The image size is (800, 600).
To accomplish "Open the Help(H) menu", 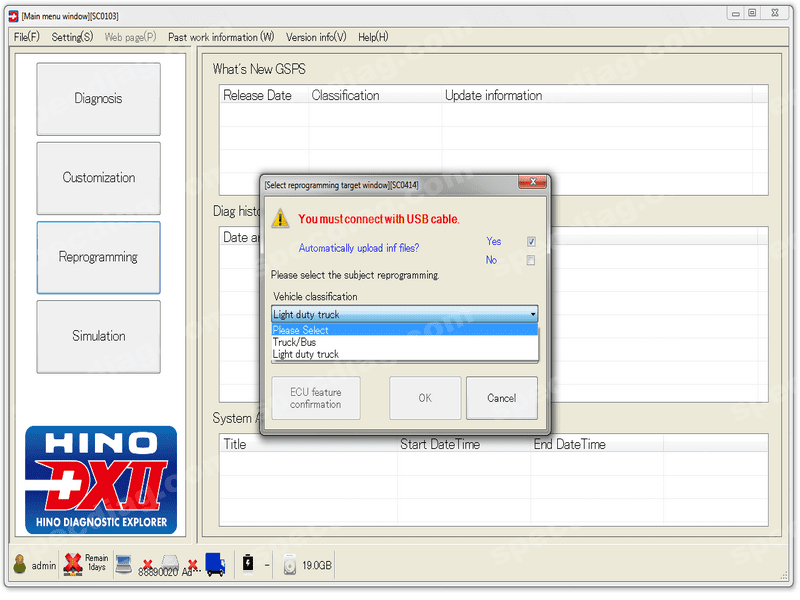I will point(373,37).
